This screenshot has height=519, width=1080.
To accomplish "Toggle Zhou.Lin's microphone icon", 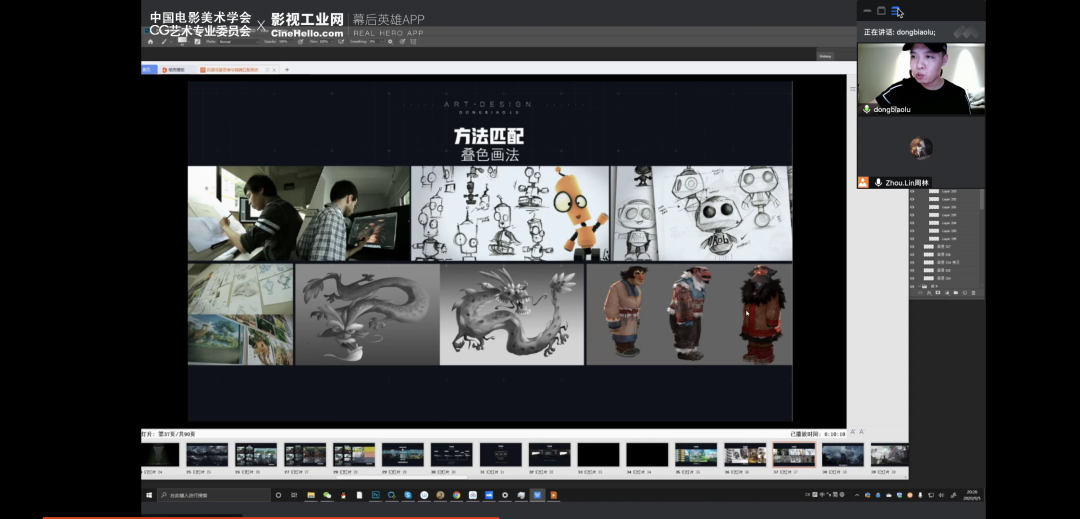I will click(x=878, y=182).
